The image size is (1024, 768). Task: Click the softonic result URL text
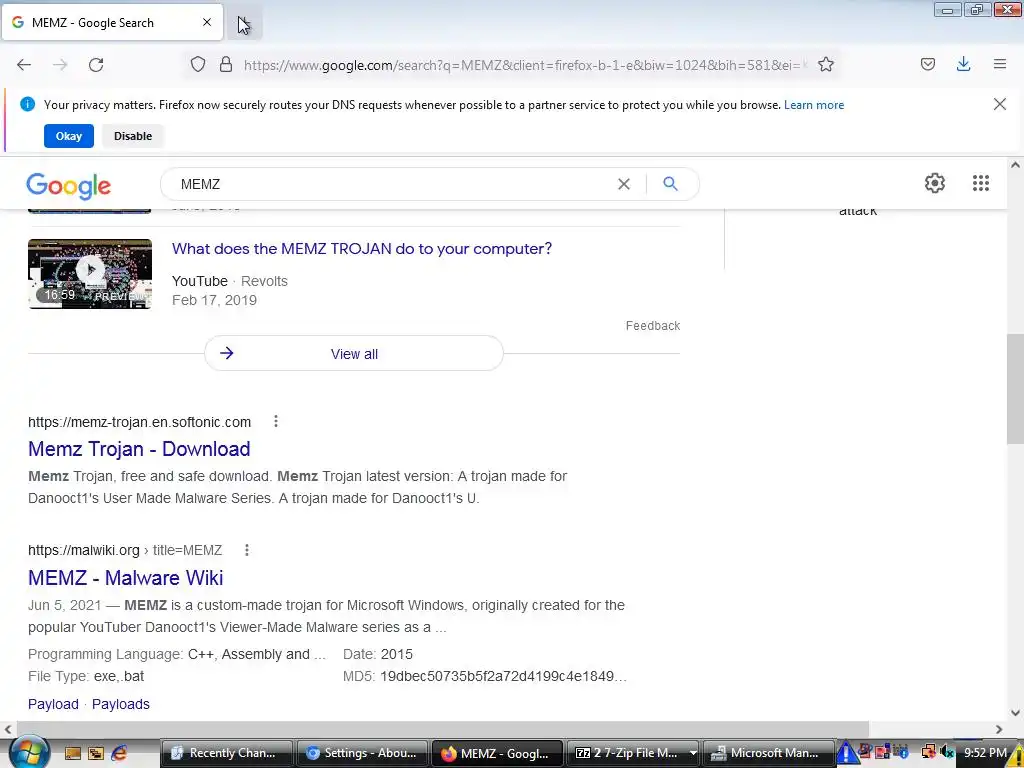(139, 422)
